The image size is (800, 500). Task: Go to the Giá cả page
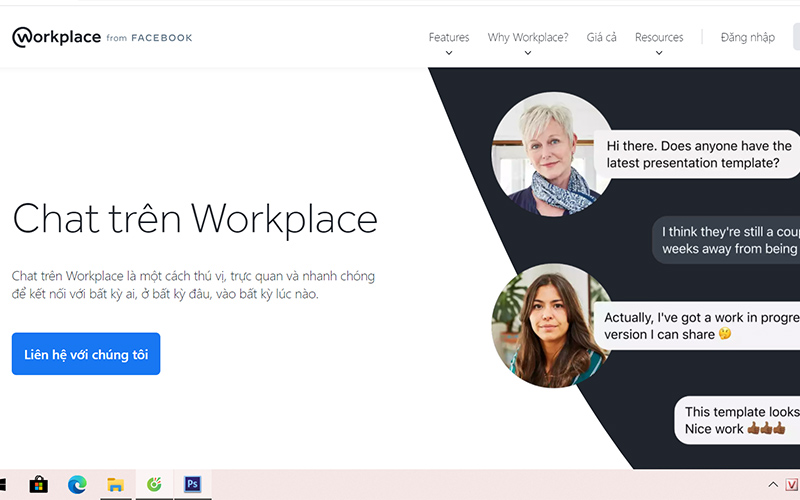pyautogui.click(x=601, y=37)
